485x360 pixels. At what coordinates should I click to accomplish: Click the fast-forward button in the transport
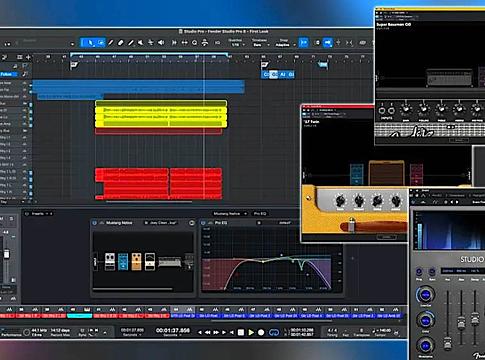tap(216, 332)
